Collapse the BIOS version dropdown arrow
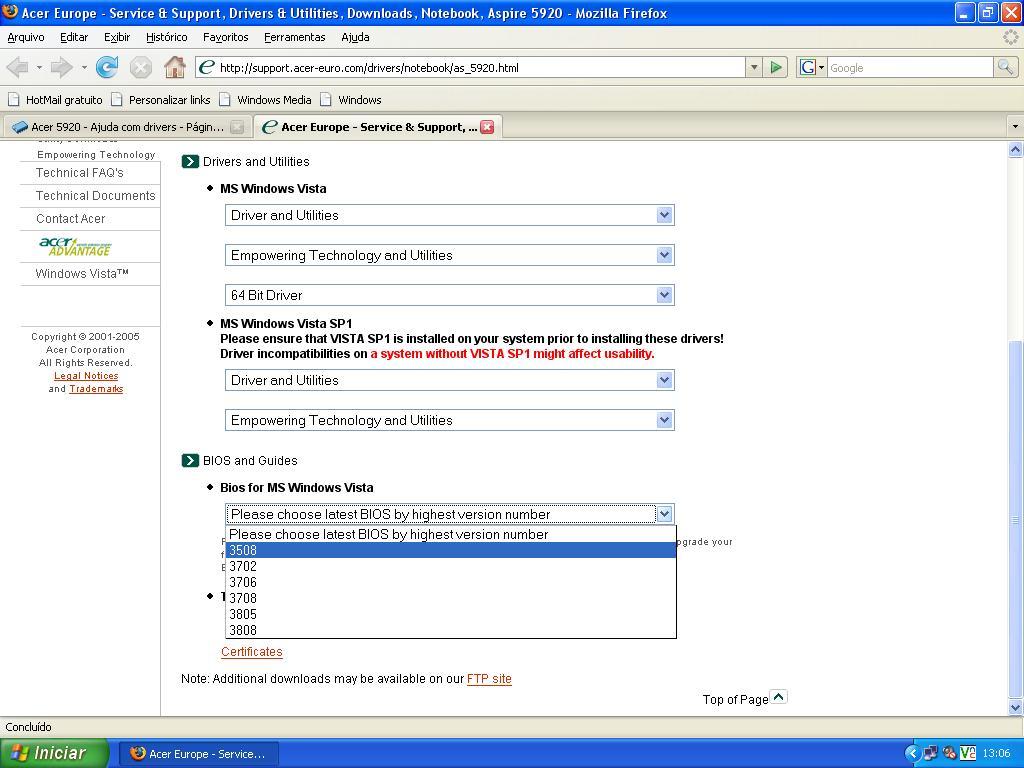 [x=664, y=514]
